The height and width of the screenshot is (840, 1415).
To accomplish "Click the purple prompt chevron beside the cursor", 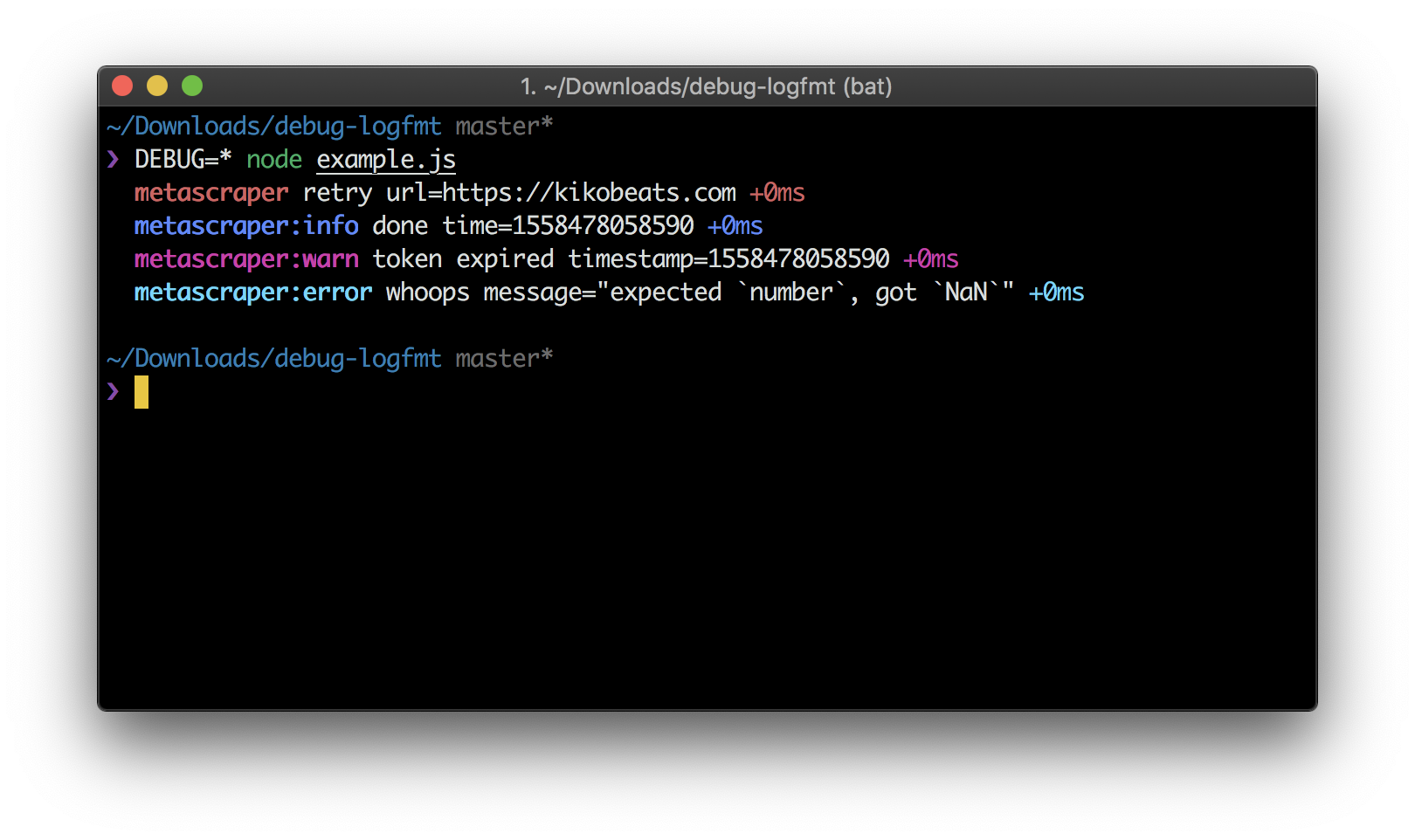I will coord(113,391).
